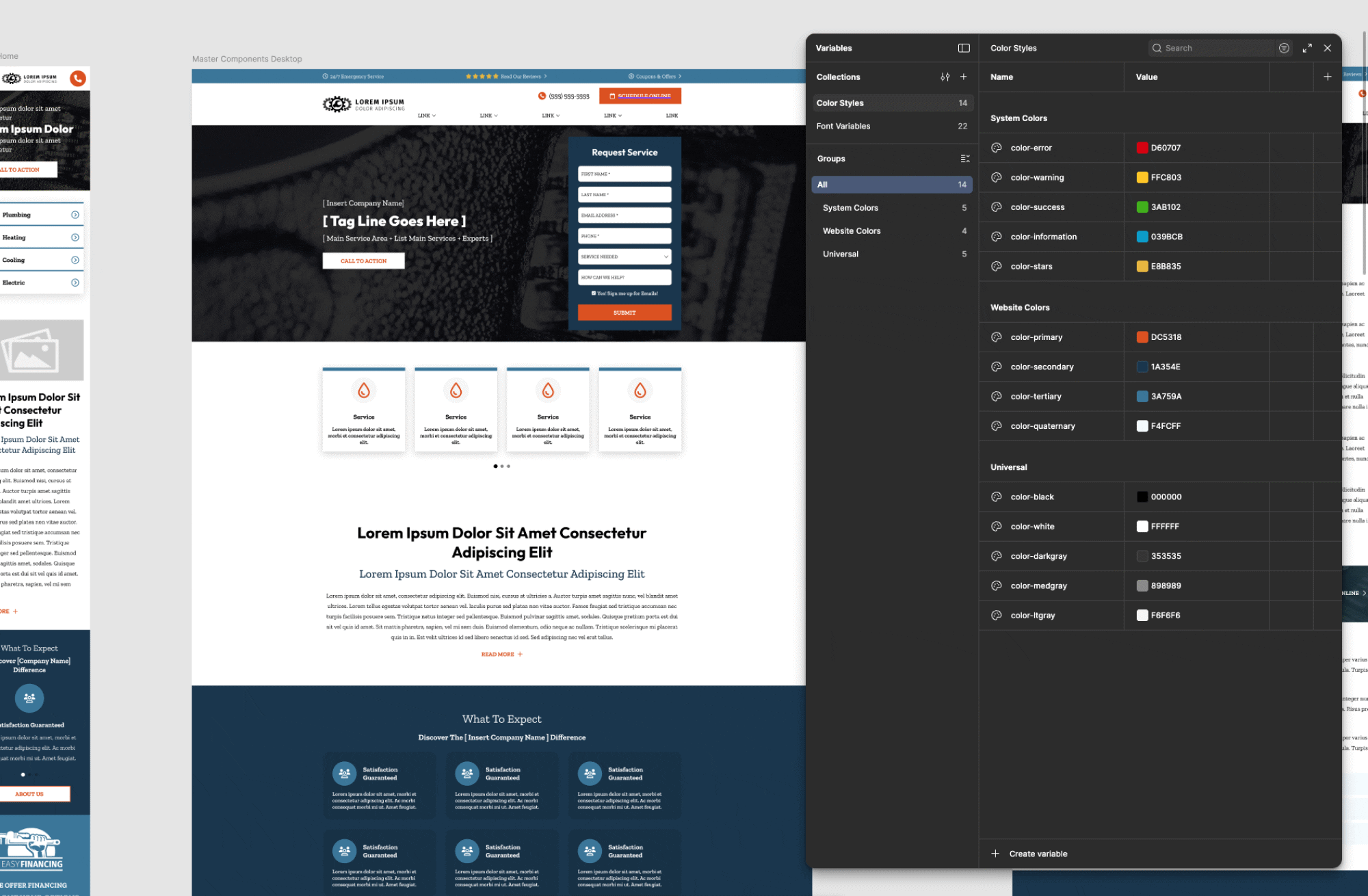Toggle the Variables sidebar panel icon
Image resolution: width=1368 pixels, height=896 pixels.
click(964, 48)
